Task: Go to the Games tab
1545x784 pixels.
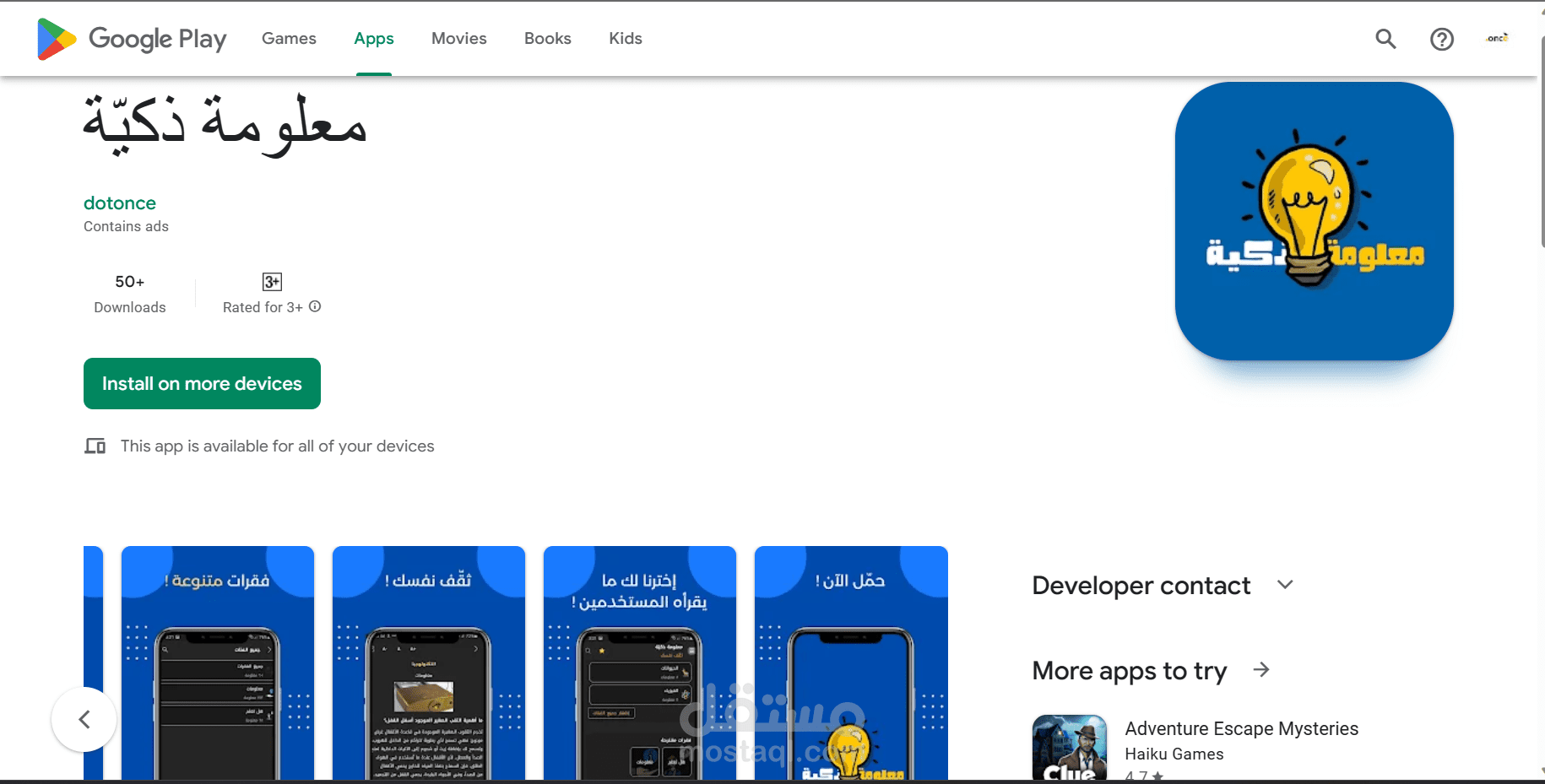Action: pyautogui.click(x=289, y=39)
